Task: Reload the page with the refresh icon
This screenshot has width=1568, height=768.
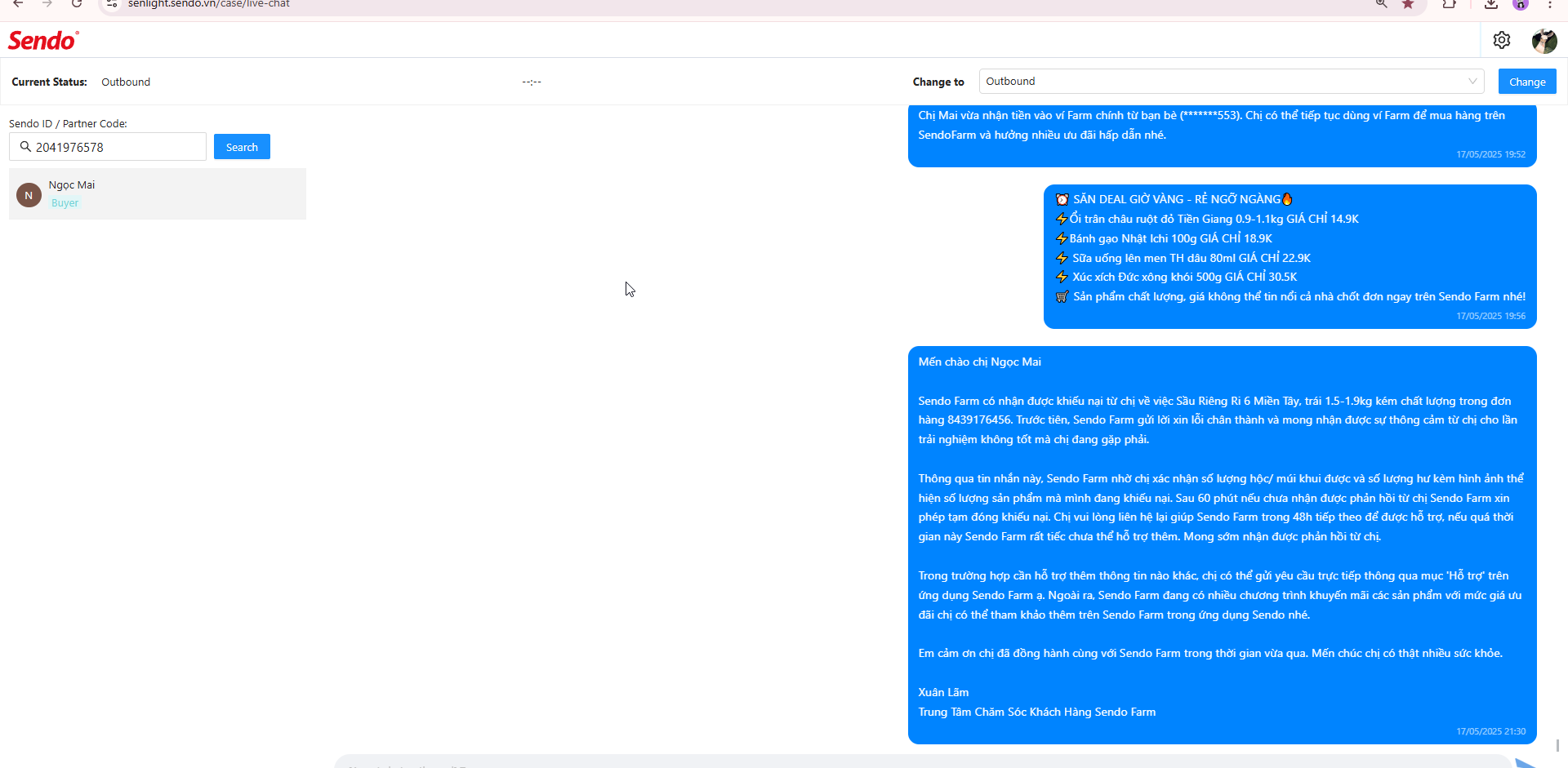Action: click(77, 4)
